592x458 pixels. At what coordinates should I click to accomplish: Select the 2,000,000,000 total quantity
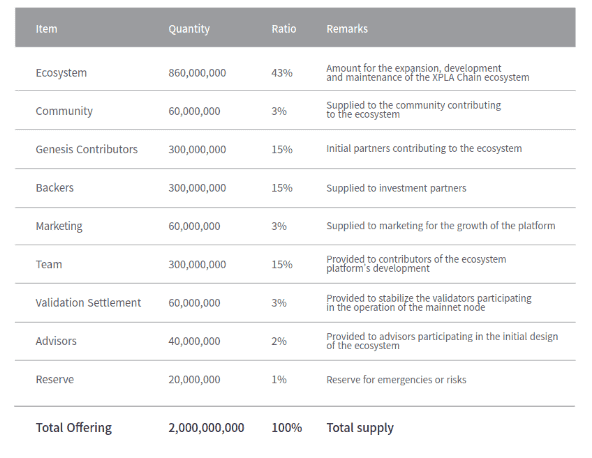(x=206, y=428)
